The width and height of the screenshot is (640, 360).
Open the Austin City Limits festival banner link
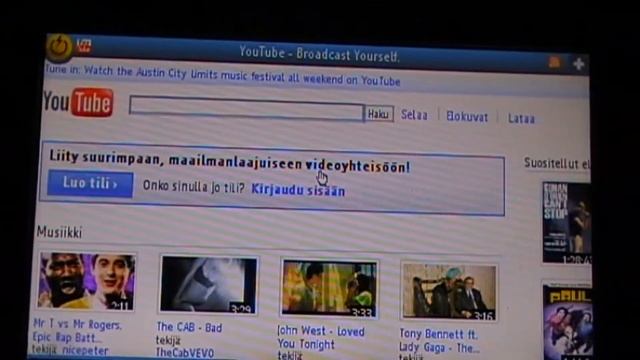(222, 75)
